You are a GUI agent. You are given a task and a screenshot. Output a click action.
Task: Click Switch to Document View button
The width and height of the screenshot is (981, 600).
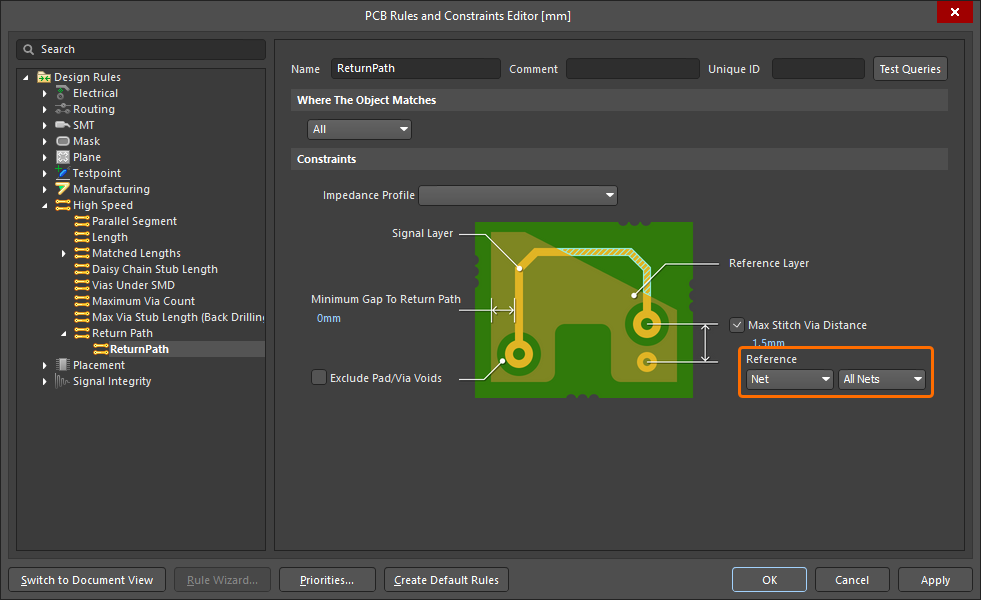(x=87, y=580)
